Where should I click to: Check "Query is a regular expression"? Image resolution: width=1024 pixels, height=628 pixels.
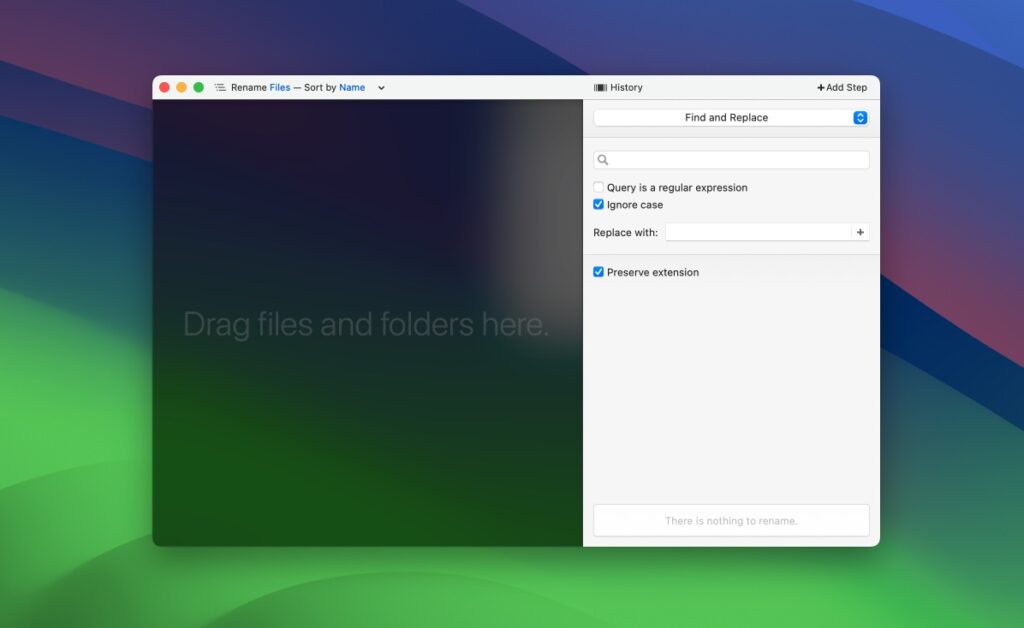click(598, 187)
